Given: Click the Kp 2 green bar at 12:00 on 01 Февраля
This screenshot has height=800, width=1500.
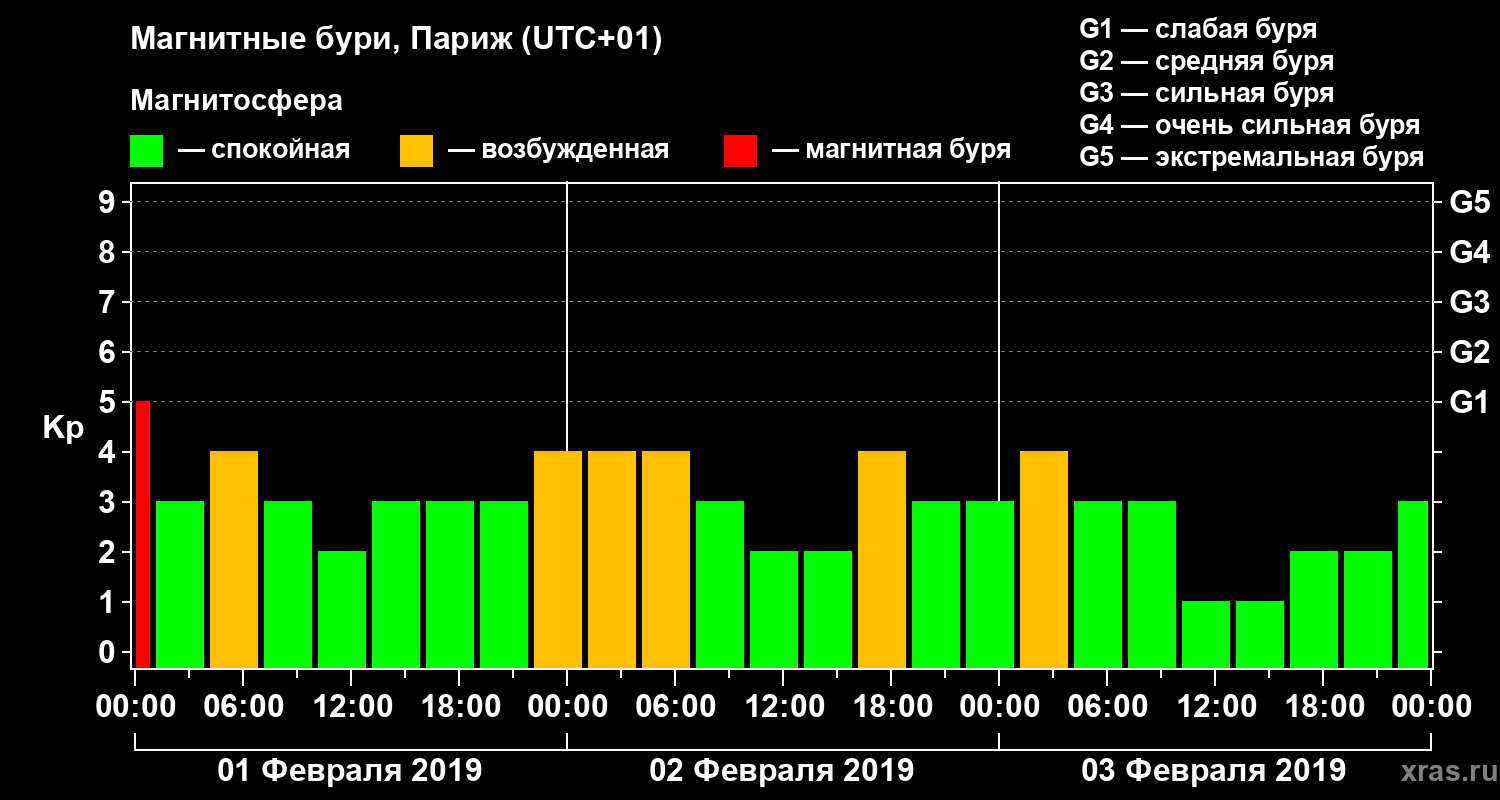Looking at the screenshot, I should [342, 609].
